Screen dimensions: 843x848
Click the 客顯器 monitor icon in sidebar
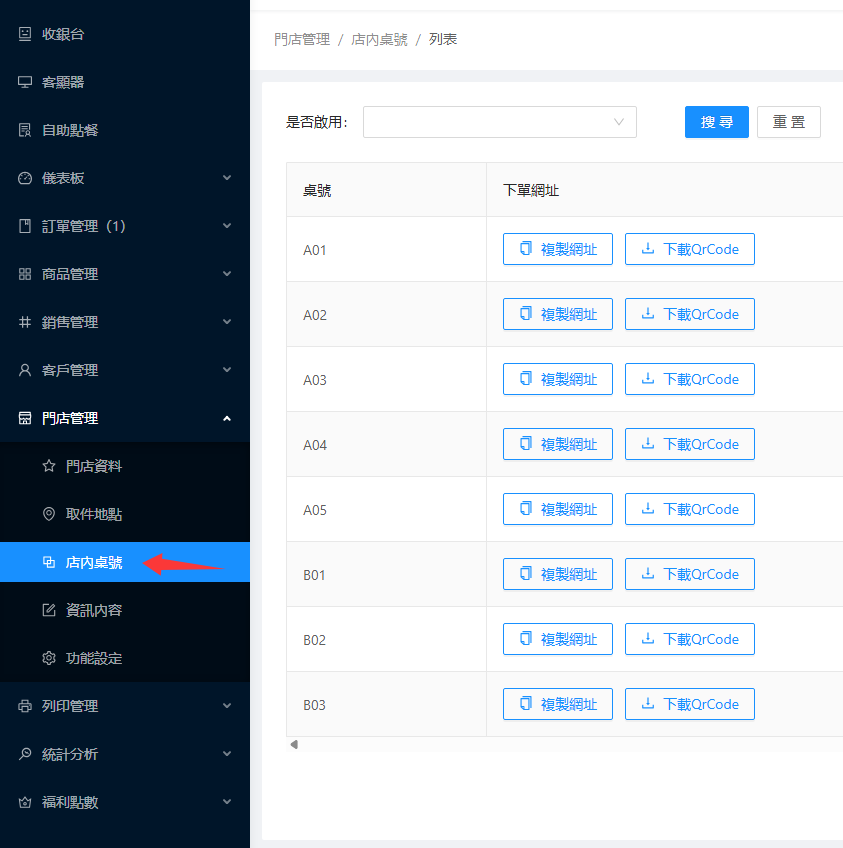[x=25, y=82]
